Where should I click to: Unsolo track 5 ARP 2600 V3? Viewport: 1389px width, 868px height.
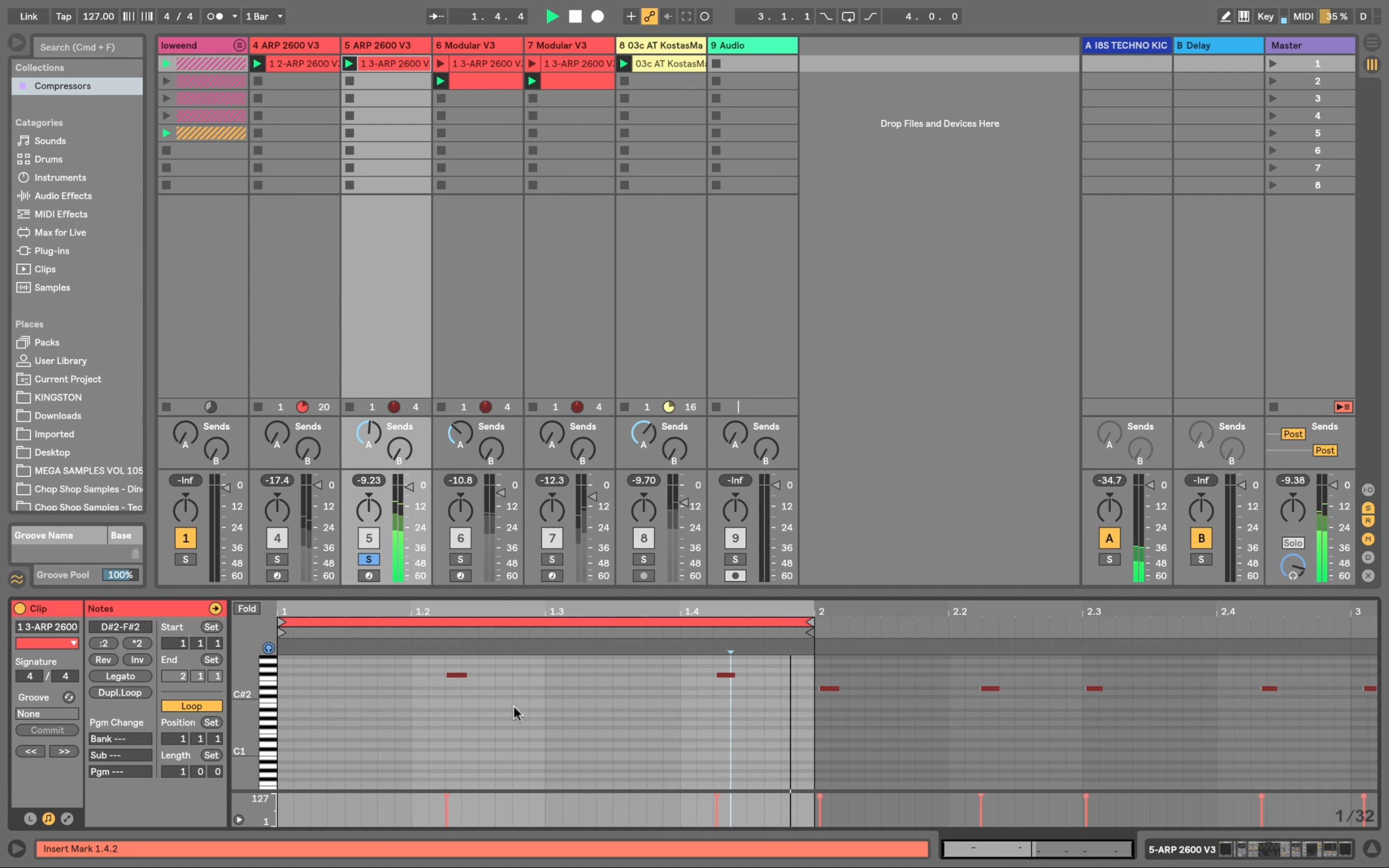368,559
